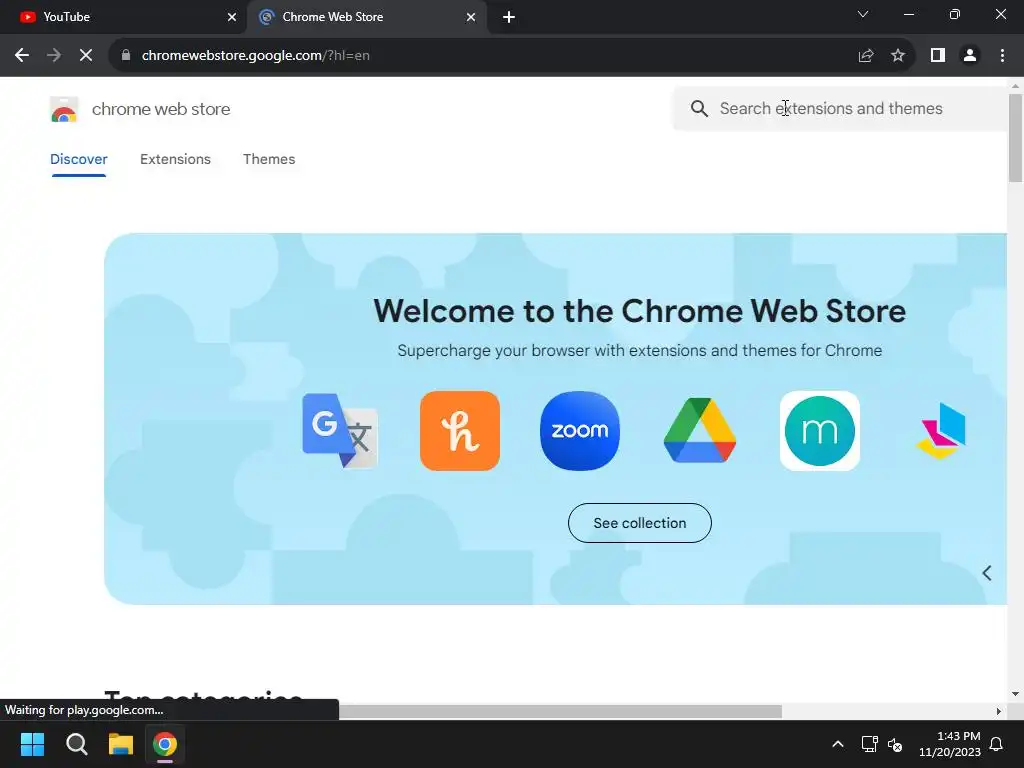
Task: Click the forward navigation arrow
Action: [x=54, y=56]
